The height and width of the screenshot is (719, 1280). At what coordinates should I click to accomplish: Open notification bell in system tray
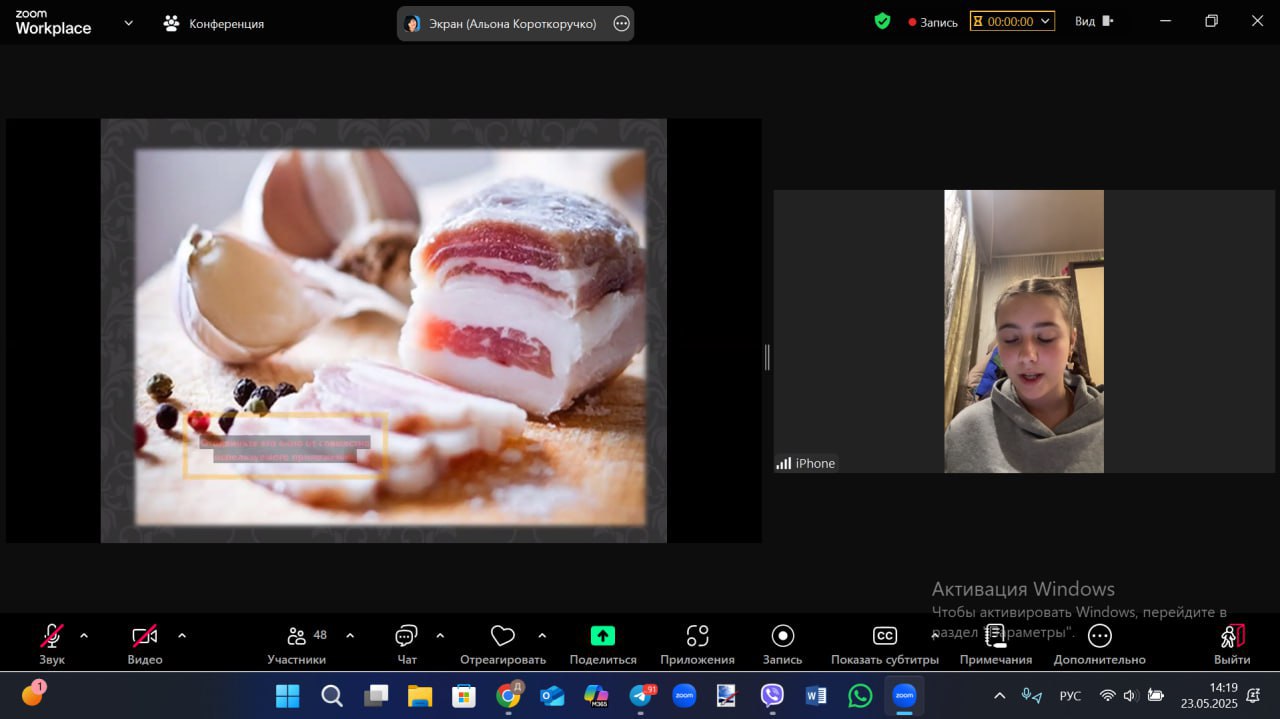tap(1253, 695)
